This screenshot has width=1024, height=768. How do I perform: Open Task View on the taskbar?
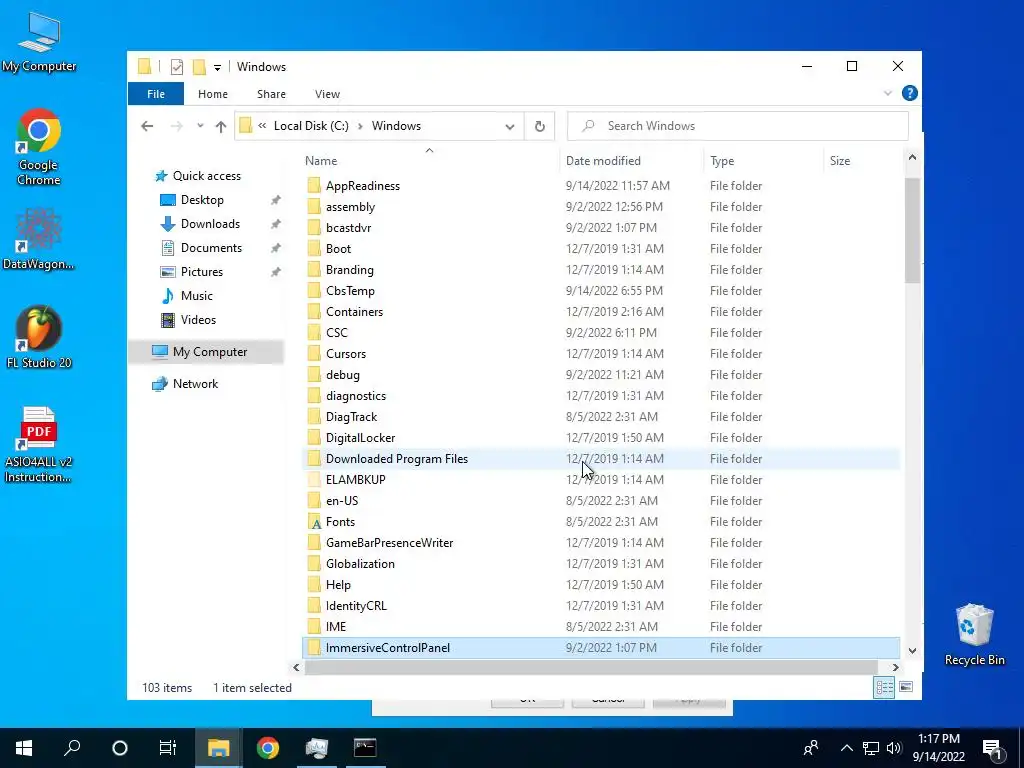pos(168,748)
